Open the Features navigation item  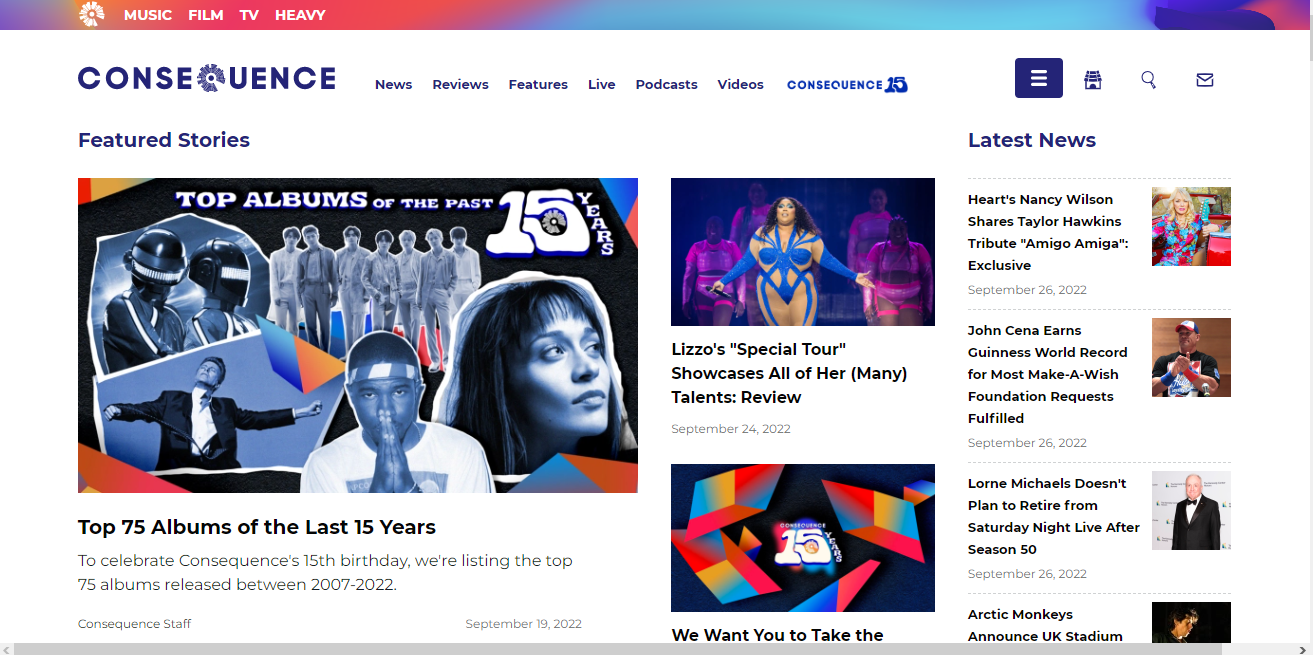tap(538, 85)
